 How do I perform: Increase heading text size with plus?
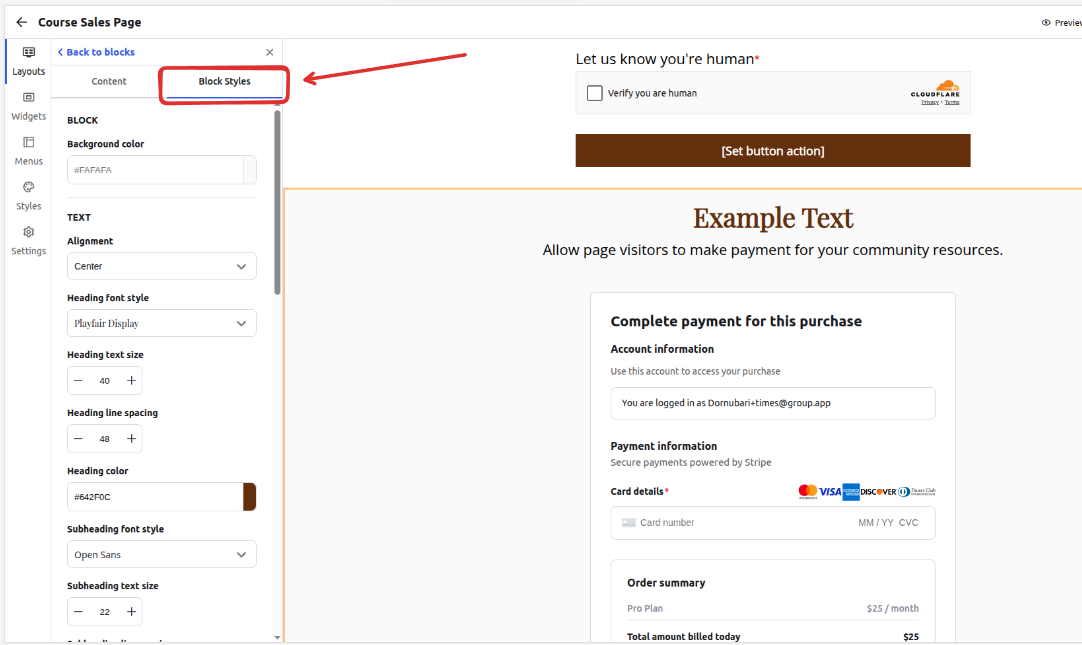[131, 381]
